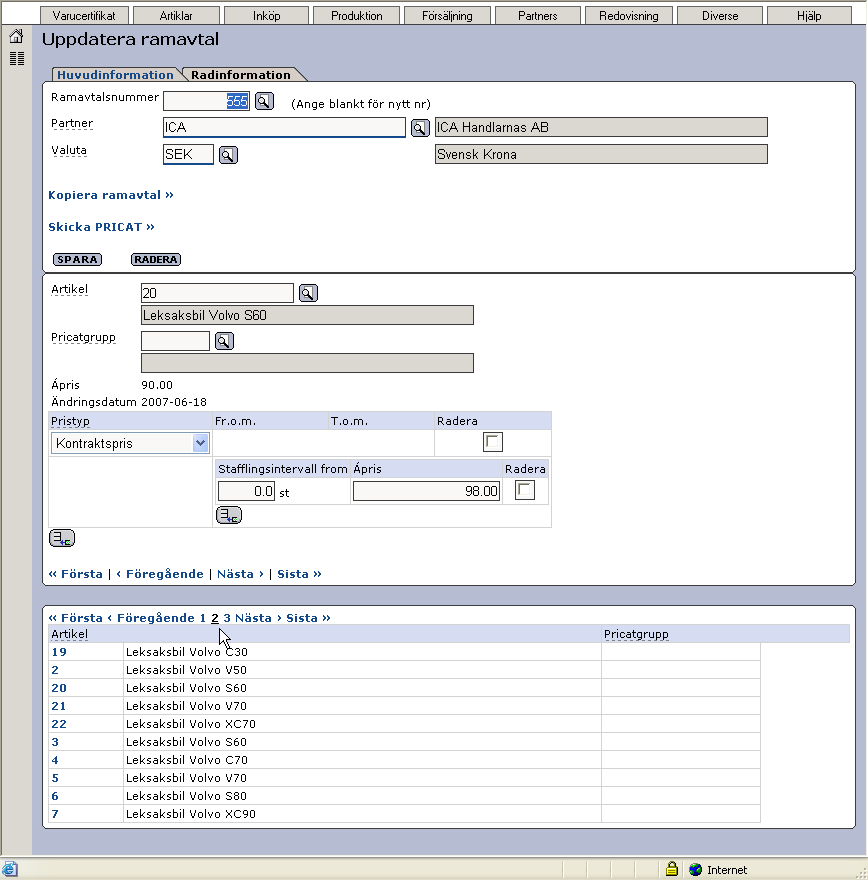Go to Nästa record in detail panel
Screen dimensions: 868x880
pyautogui.click(x=240, y=574)
